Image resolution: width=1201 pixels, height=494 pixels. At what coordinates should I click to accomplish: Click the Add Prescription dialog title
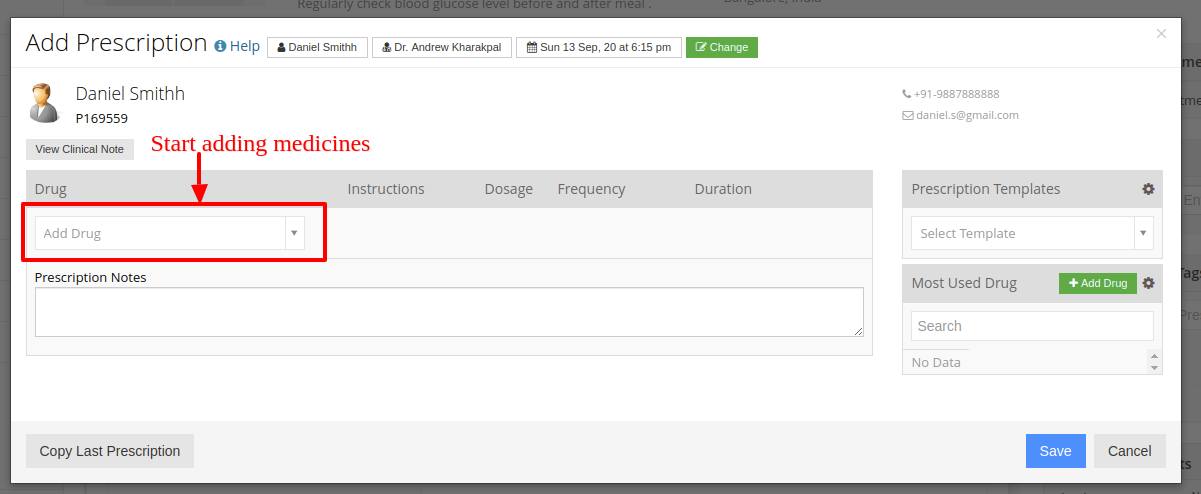click(x=116, y=43)
